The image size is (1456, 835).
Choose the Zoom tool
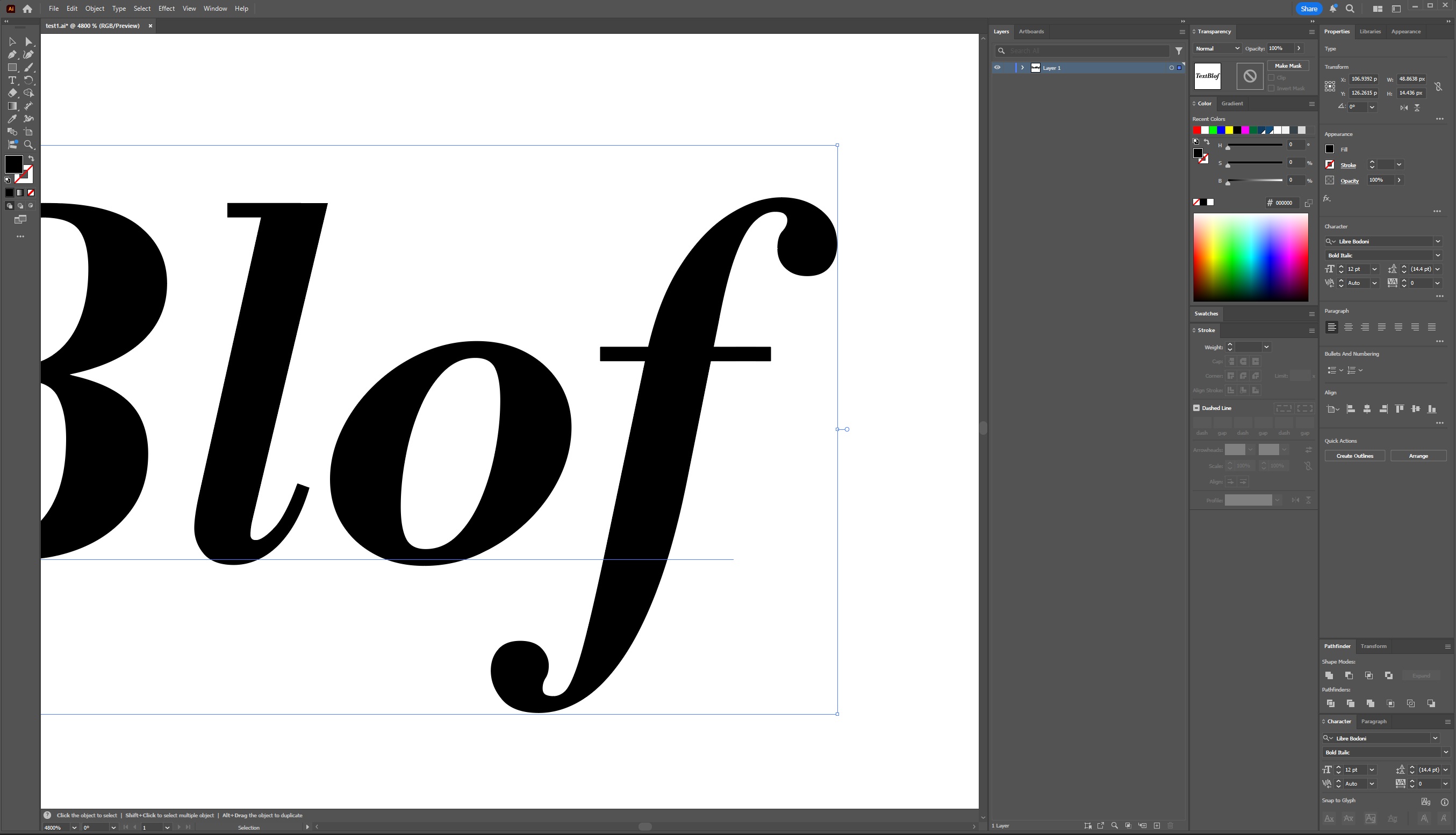(x=28, y=145)
